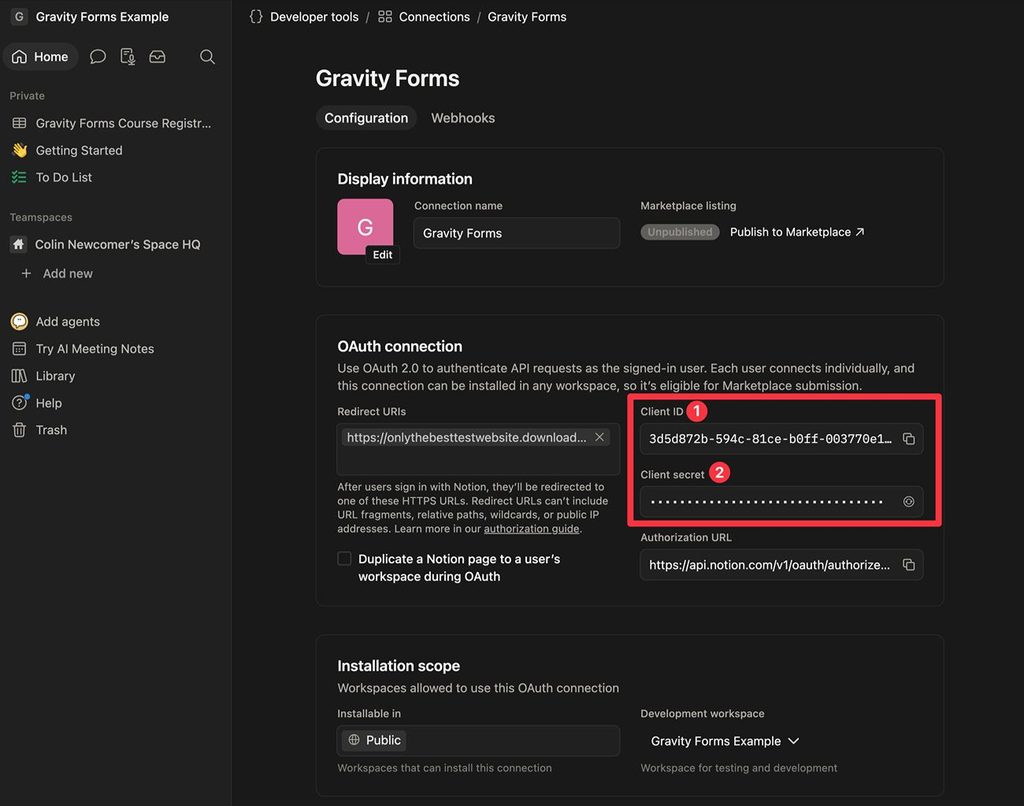Viewport: 1024px width, 806px height.
Task: Click the pink G connection logo
Action: pos(365,227)
